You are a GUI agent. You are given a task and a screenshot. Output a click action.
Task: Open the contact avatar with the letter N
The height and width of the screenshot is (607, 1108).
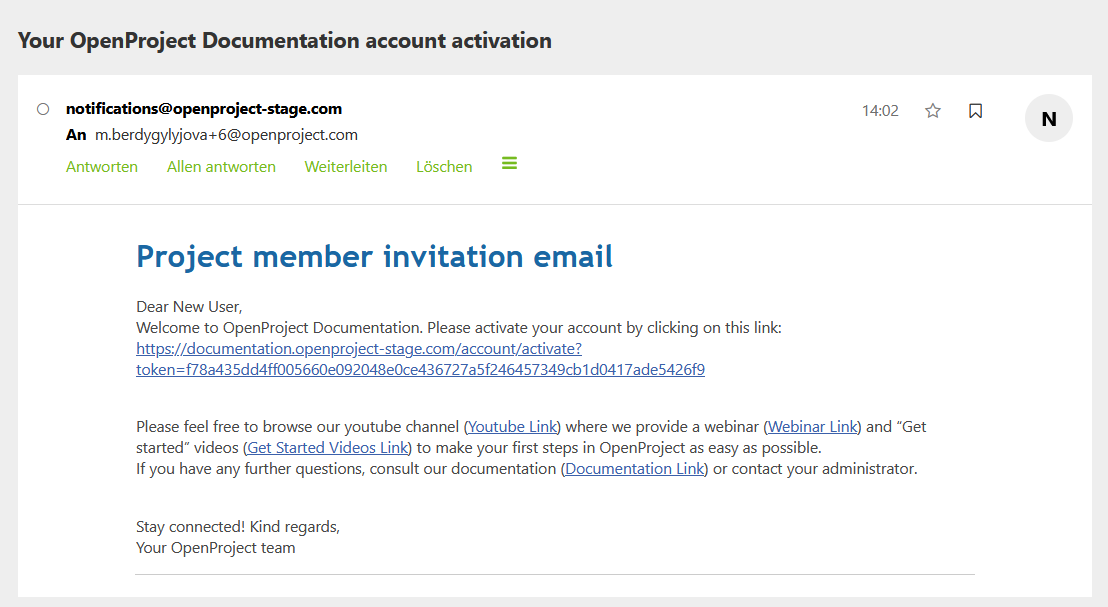pyautogui.click(x=1048, y=118)
